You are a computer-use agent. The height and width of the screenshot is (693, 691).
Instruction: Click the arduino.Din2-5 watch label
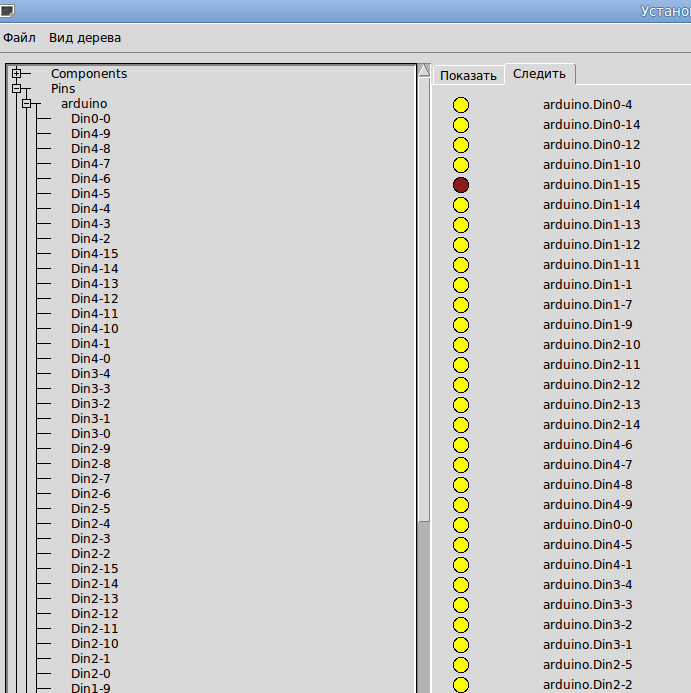588,665
